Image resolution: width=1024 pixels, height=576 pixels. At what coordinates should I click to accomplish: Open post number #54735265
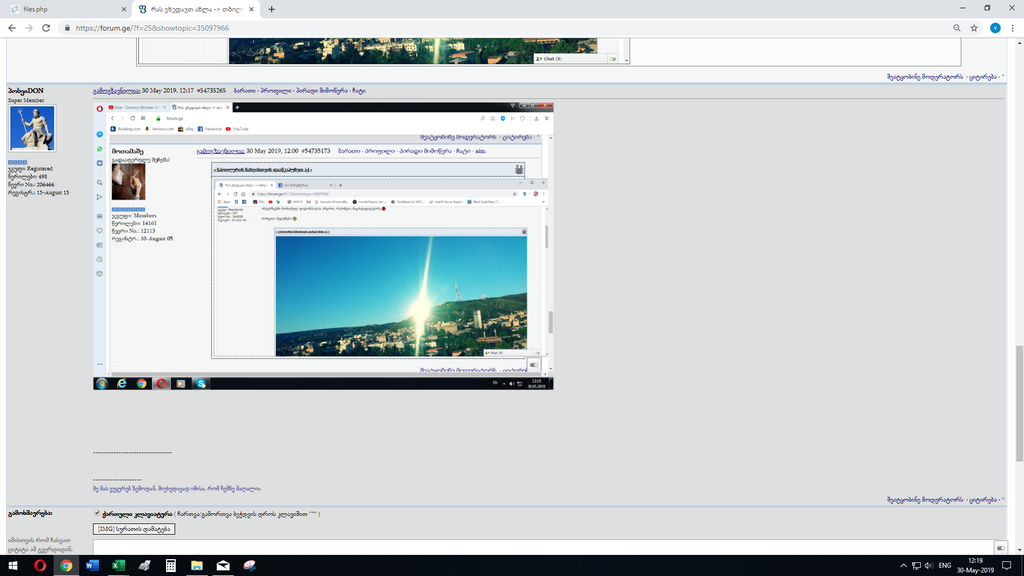coord(211,91)
